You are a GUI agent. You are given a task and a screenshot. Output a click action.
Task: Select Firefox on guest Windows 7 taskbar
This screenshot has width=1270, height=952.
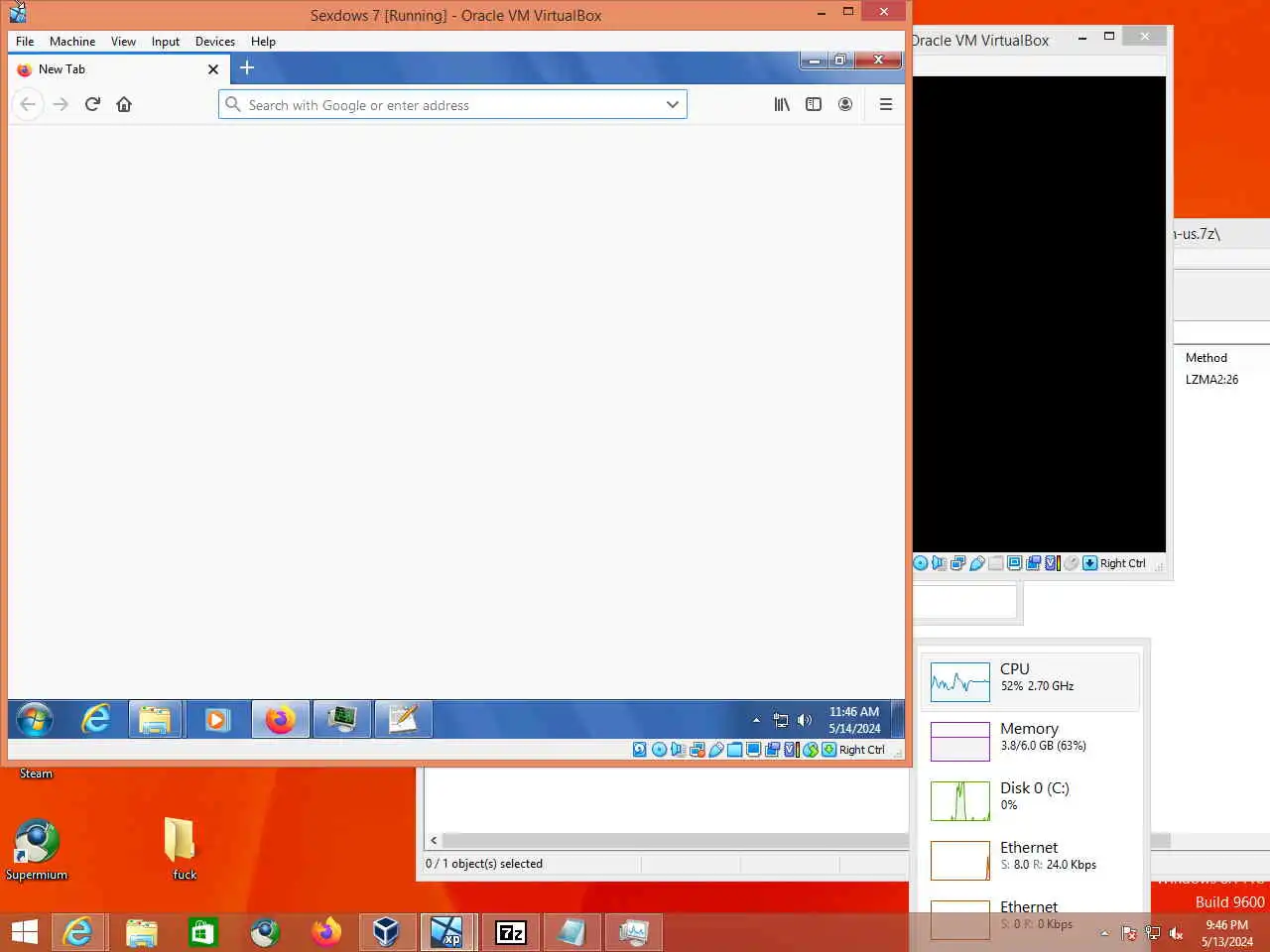280,719
